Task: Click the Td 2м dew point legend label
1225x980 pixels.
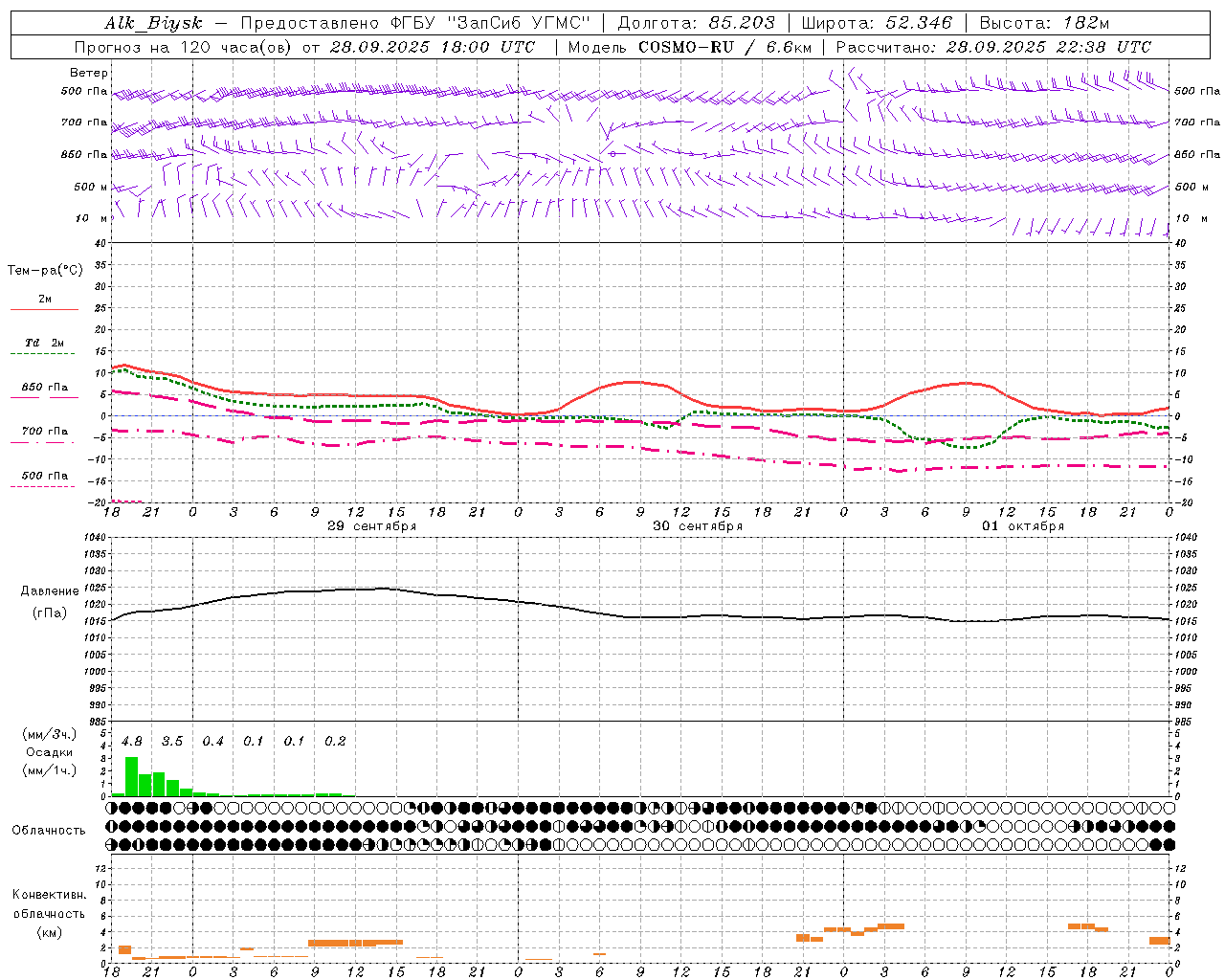Action: 45,343
